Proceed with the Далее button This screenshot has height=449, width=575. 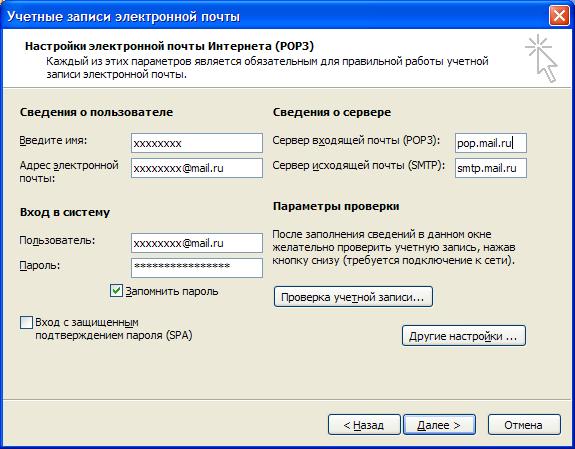[439, 425]
